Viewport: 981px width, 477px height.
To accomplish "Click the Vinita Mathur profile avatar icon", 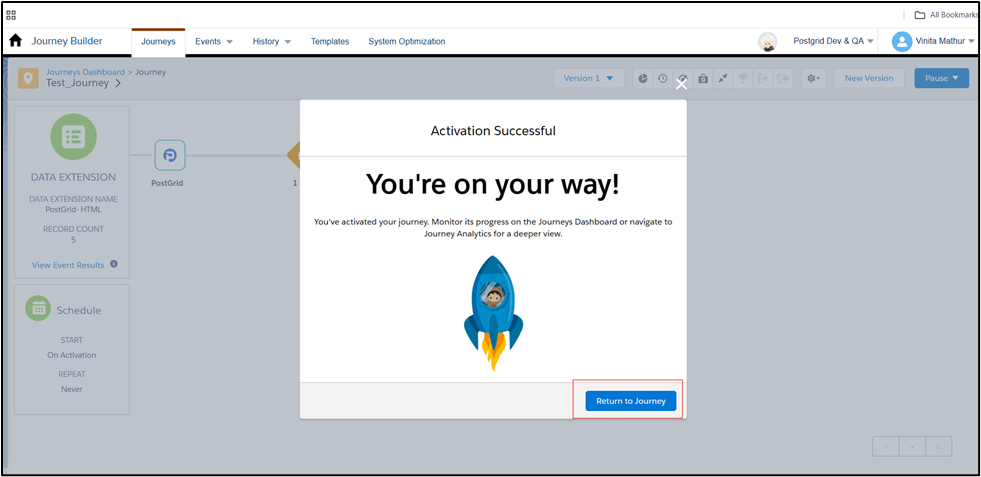I will click(x=902, y=41).
